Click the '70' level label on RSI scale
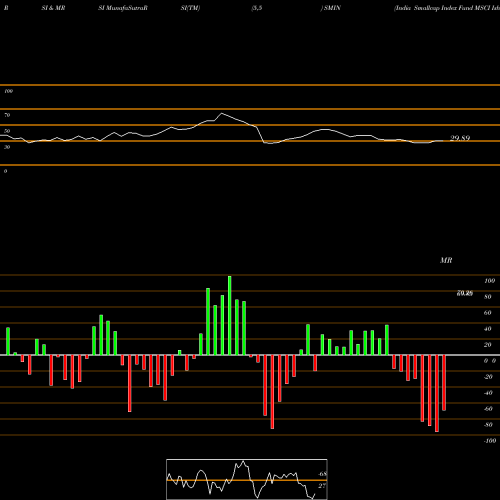The image size is (500, 500). click(x=7, y=115)
